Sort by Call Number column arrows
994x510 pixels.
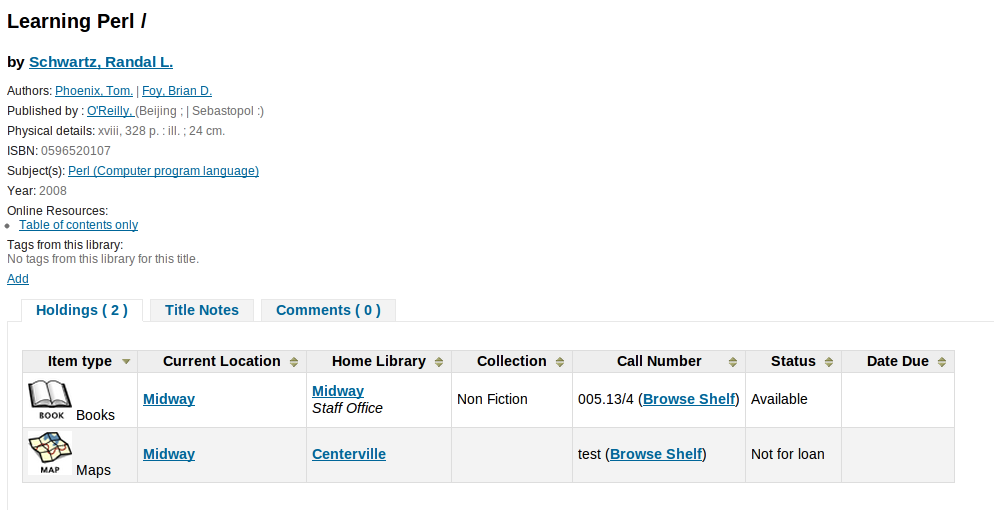[x=733, y=362]
